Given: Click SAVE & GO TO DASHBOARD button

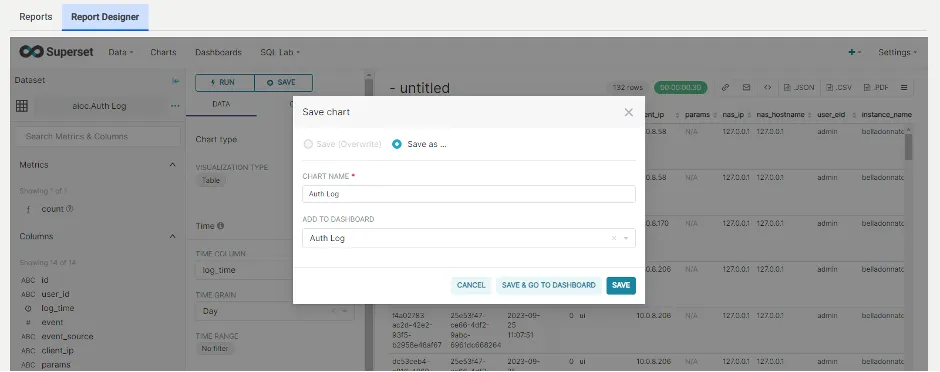Looking at the screenshot, I should point(549,285).
